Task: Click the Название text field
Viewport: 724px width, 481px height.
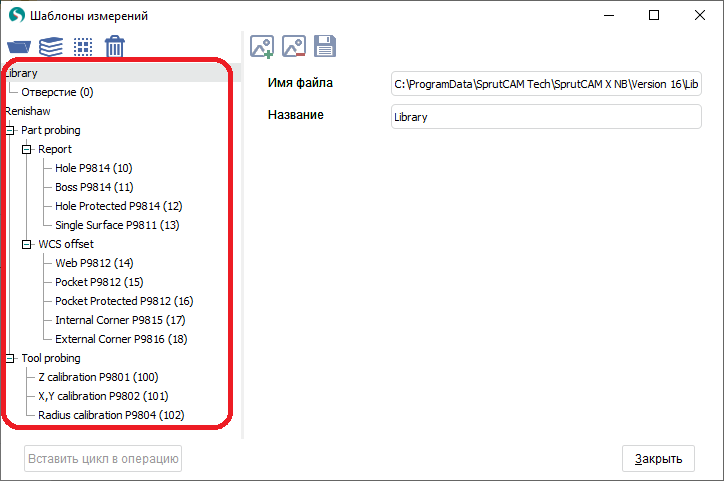Action: click(x=545, y=116)
